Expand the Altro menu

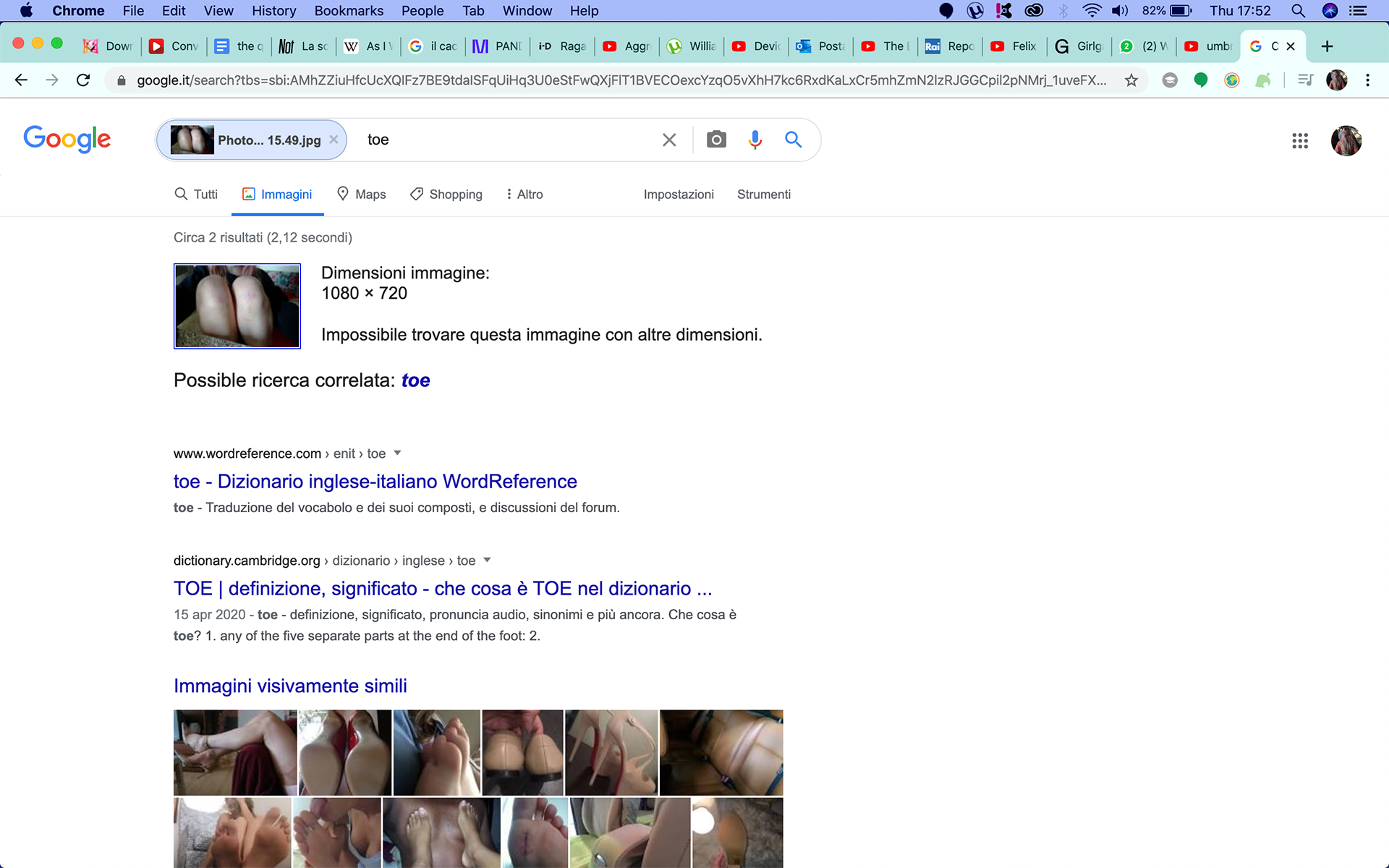point(524,194)
